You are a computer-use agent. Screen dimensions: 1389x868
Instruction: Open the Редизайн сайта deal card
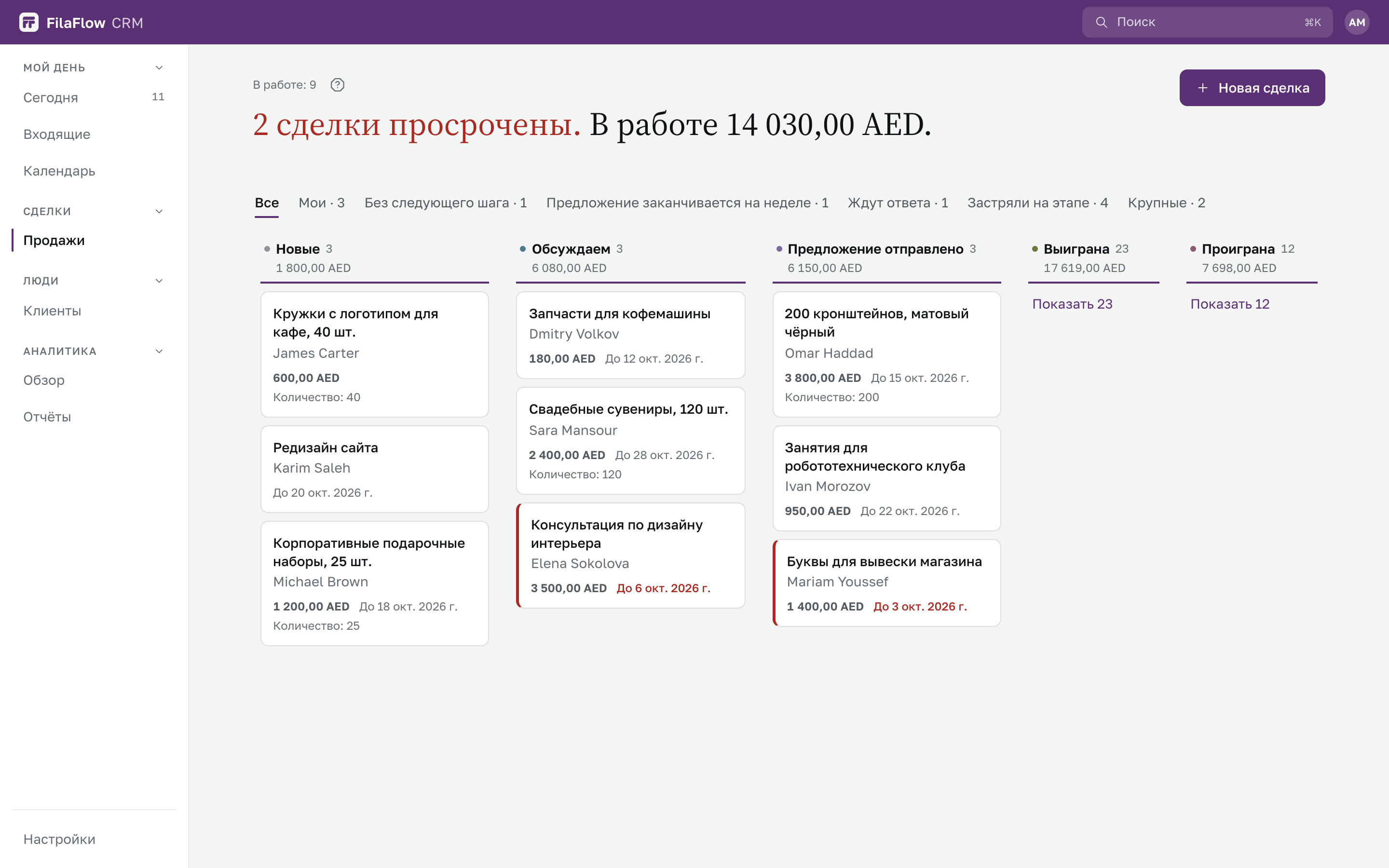(x=374, y=469)
